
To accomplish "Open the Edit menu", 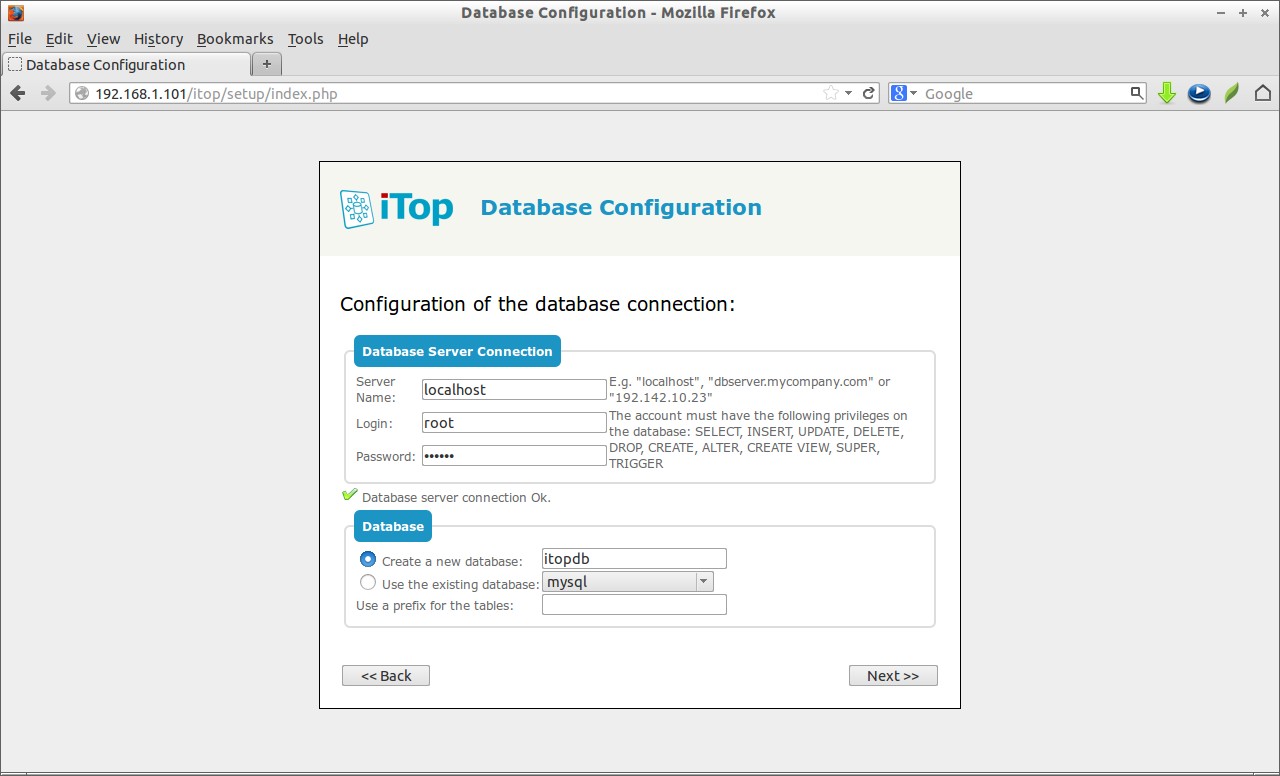I will [59, 39].
